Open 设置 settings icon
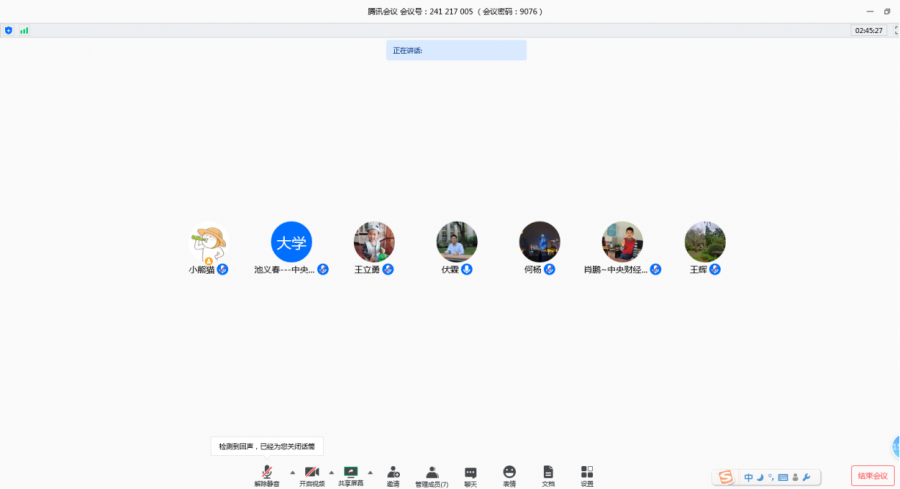 [587, 475]
